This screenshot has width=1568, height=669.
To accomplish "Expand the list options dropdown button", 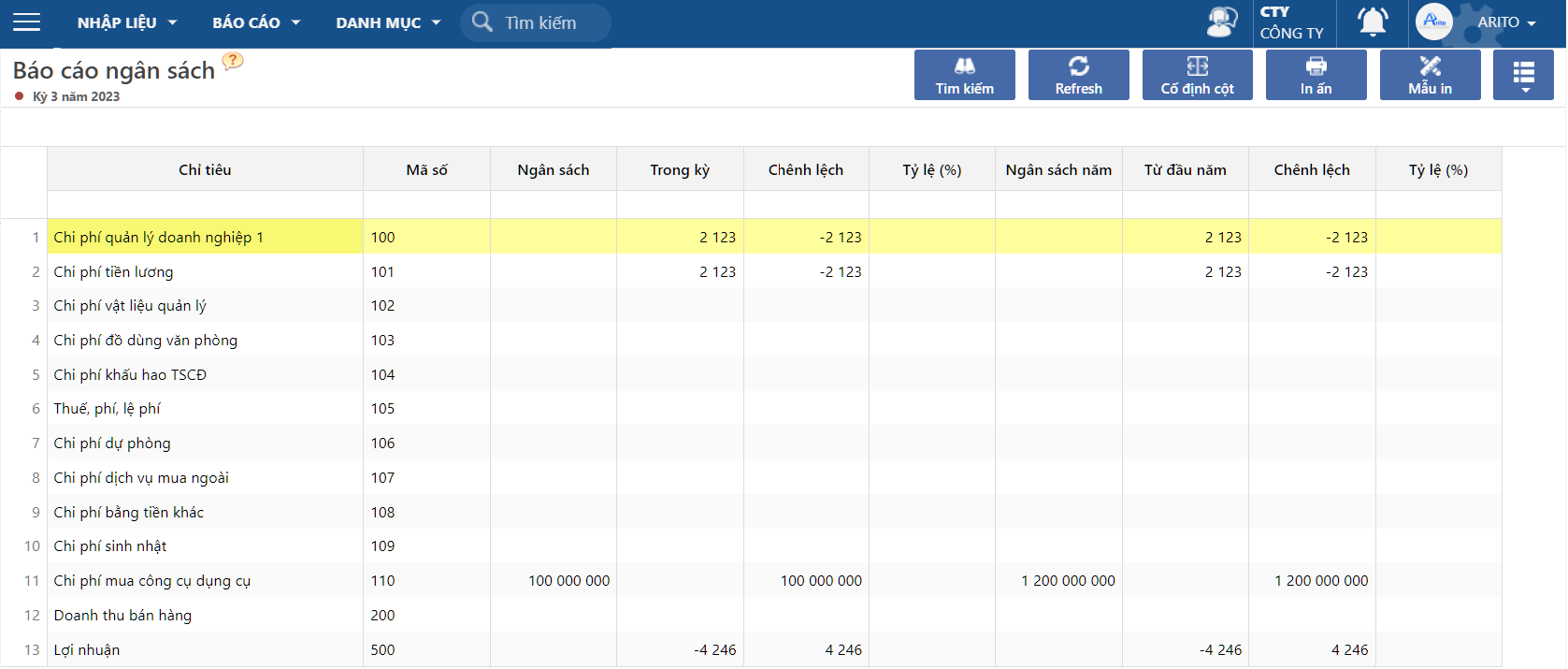I will coord(1523,75).
